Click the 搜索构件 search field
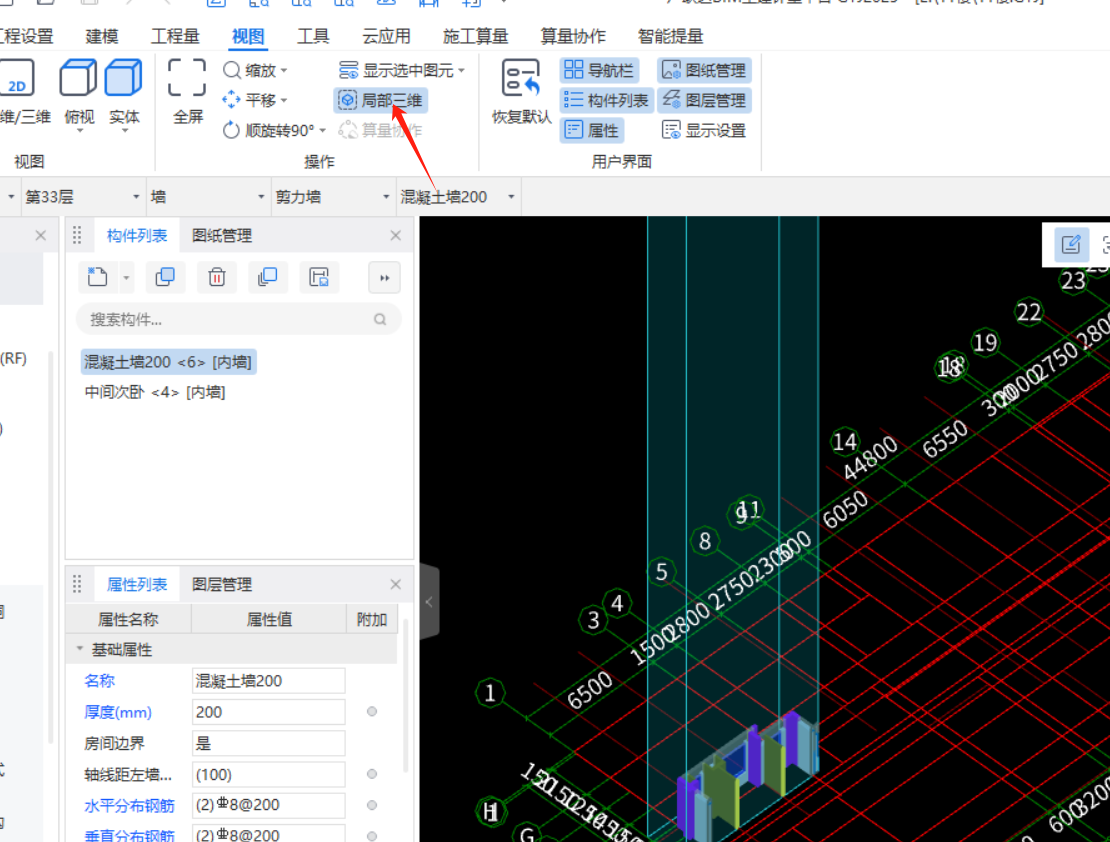Image resolution: width=1110 pixels, height=842 pixels. pyautogui.click(x=239, y=319)
